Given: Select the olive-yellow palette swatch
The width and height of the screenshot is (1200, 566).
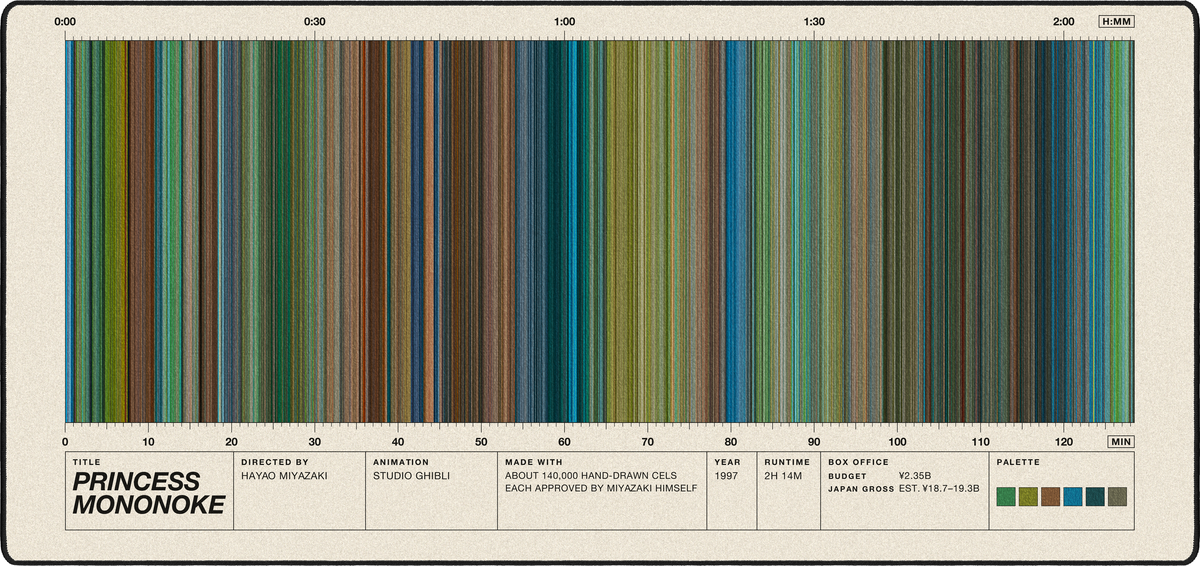Looking at the screenshot, I should [x=1028, y=497].
